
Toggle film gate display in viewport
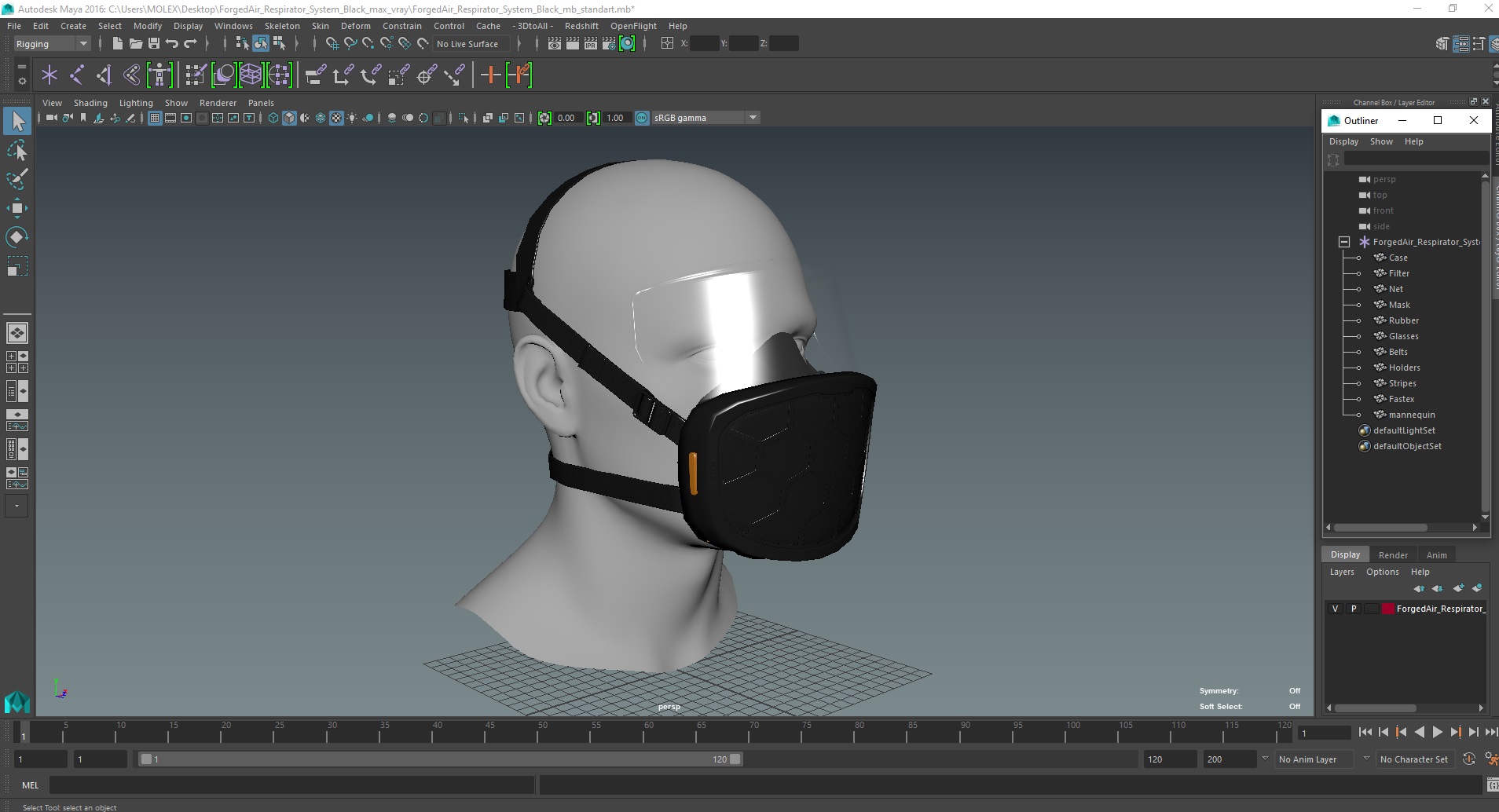tap(170, 118)
